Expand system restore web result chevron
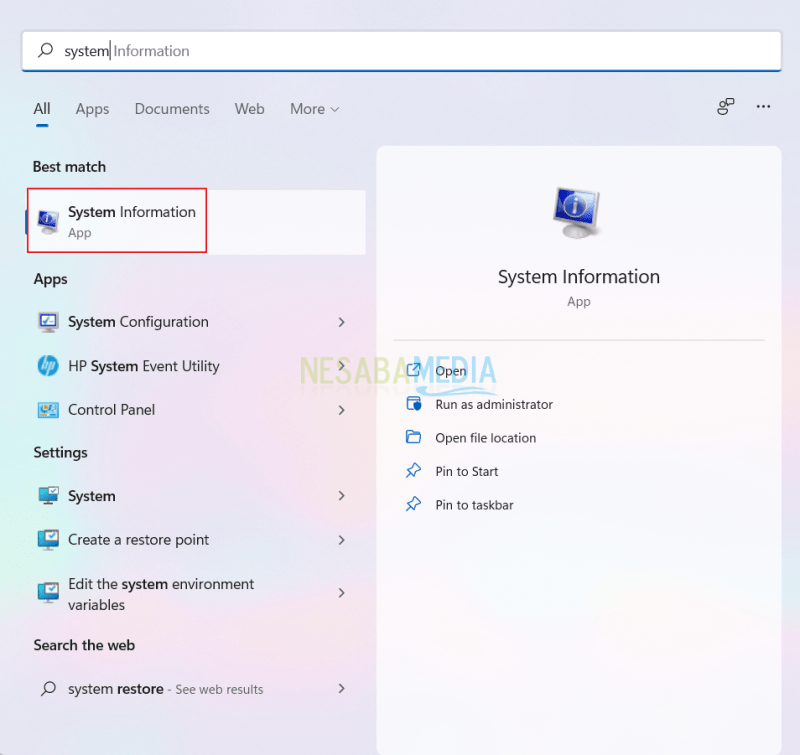This screenshot has height=755, width=800. click(341, 689)
